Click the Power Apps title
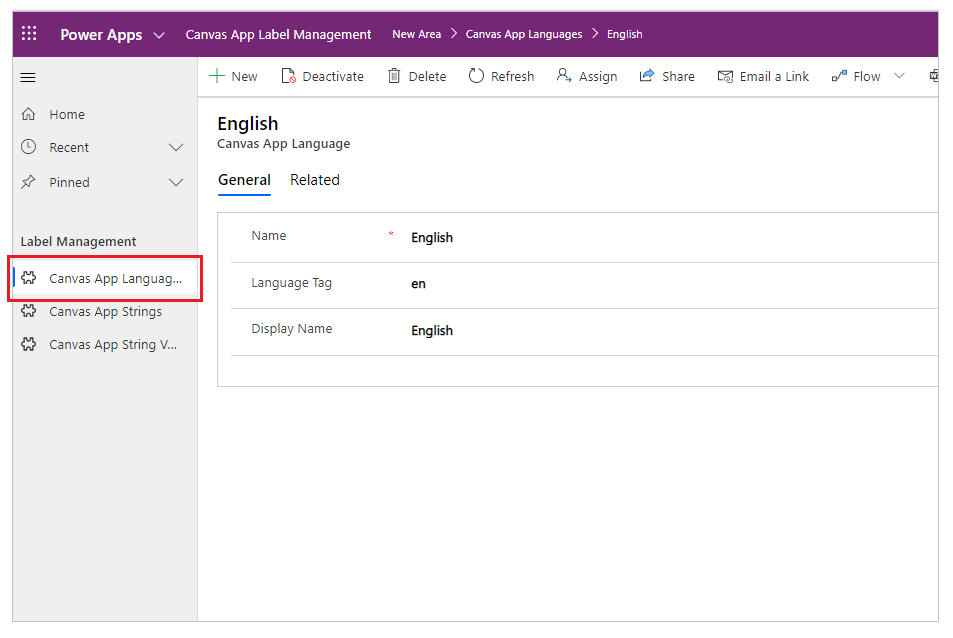Image resolution: width=953 pixels, height=638 pixels. (x=101, y=35)
